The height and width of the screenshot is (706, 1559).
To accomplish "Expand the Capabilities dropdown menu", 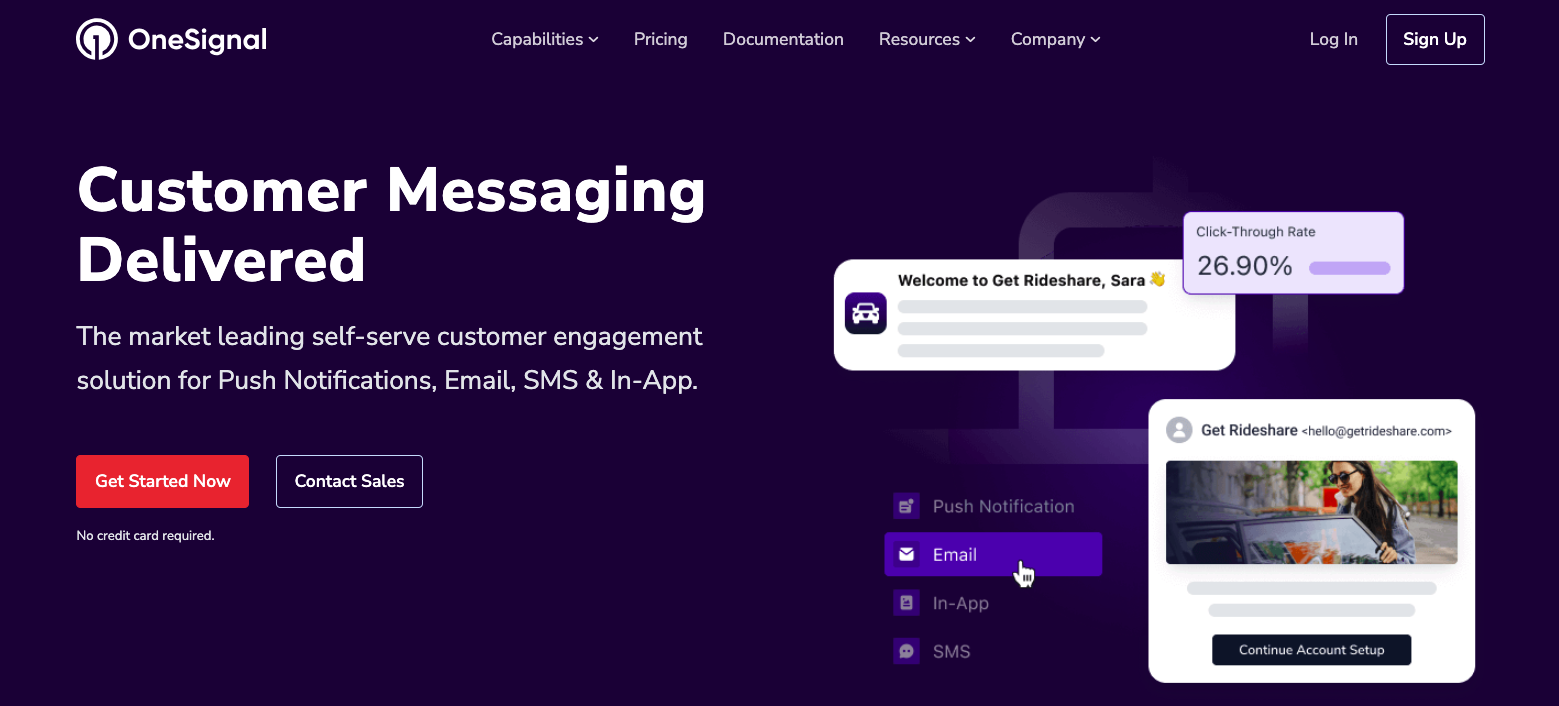I will click(545, 39).
